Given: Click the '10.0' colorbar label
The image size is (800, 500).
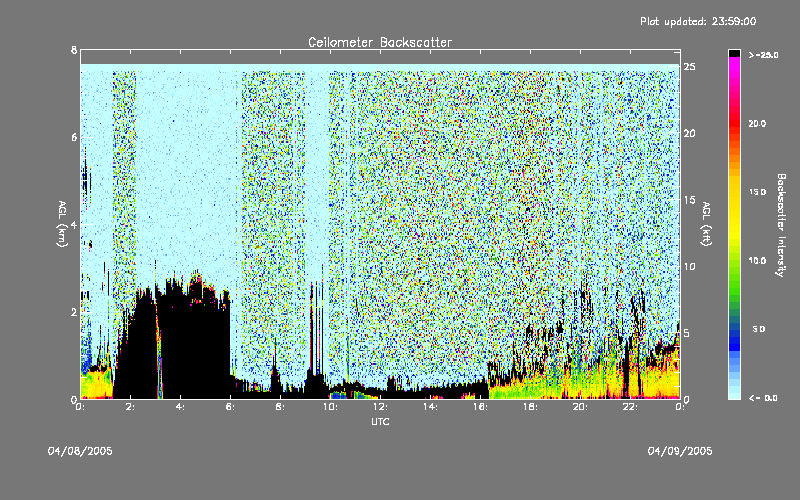Looking at the screenshot, I should 757,261.
